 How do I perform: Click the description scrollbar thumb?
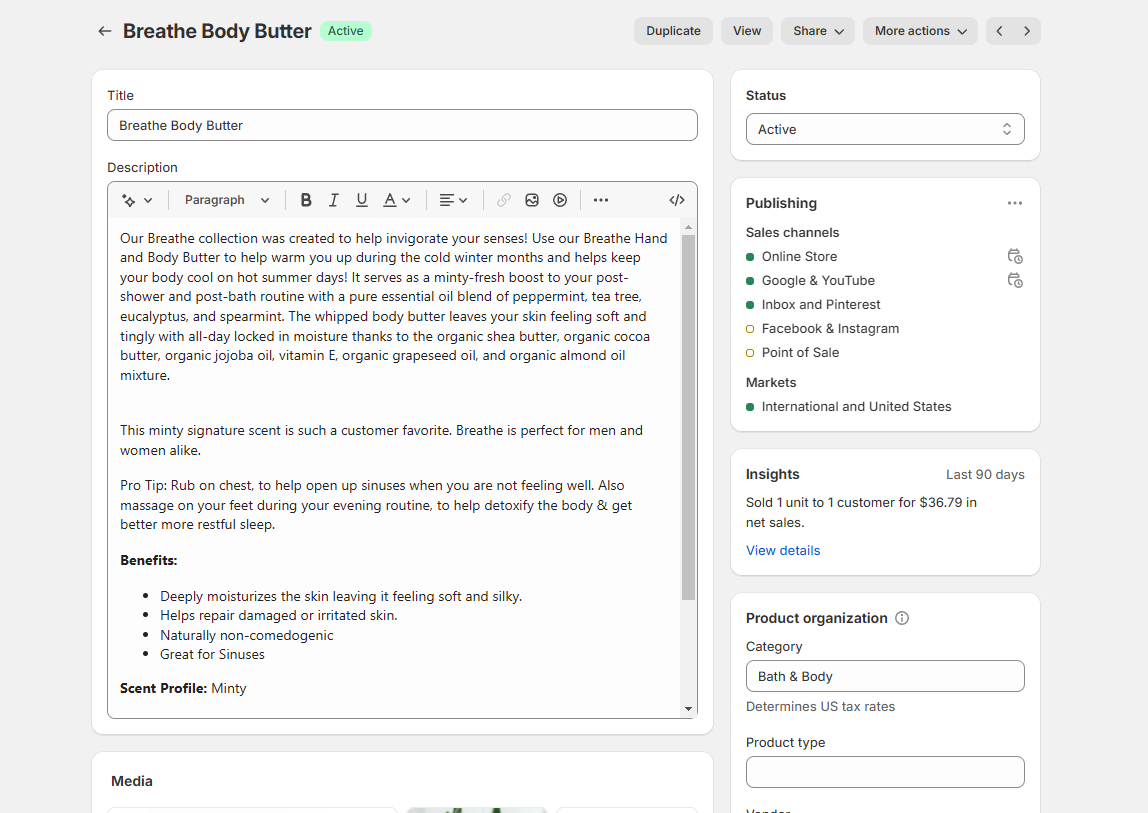click(688, 417)
